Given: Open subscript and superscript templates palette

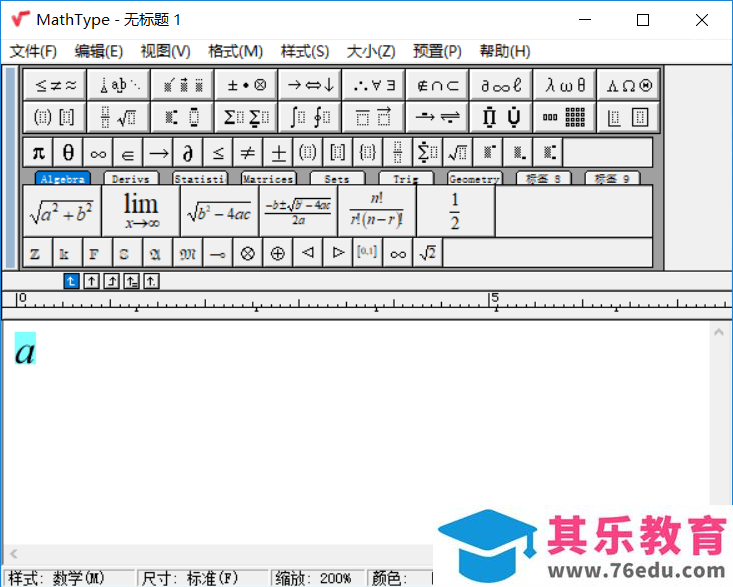Looking at the screenshot, I should (183, 117).
